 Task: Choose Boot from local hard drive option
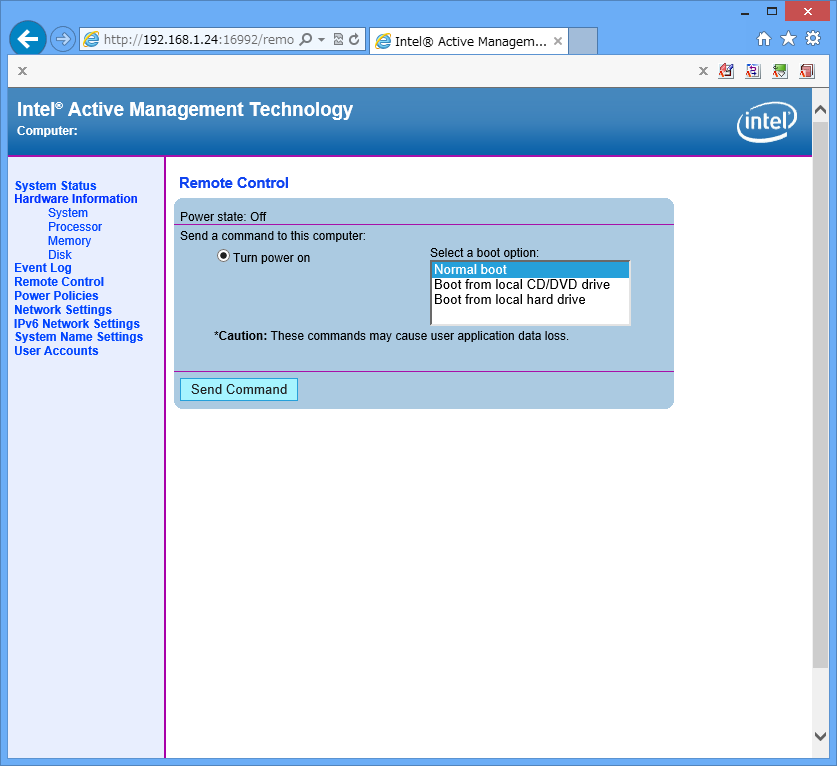[509, 300]
